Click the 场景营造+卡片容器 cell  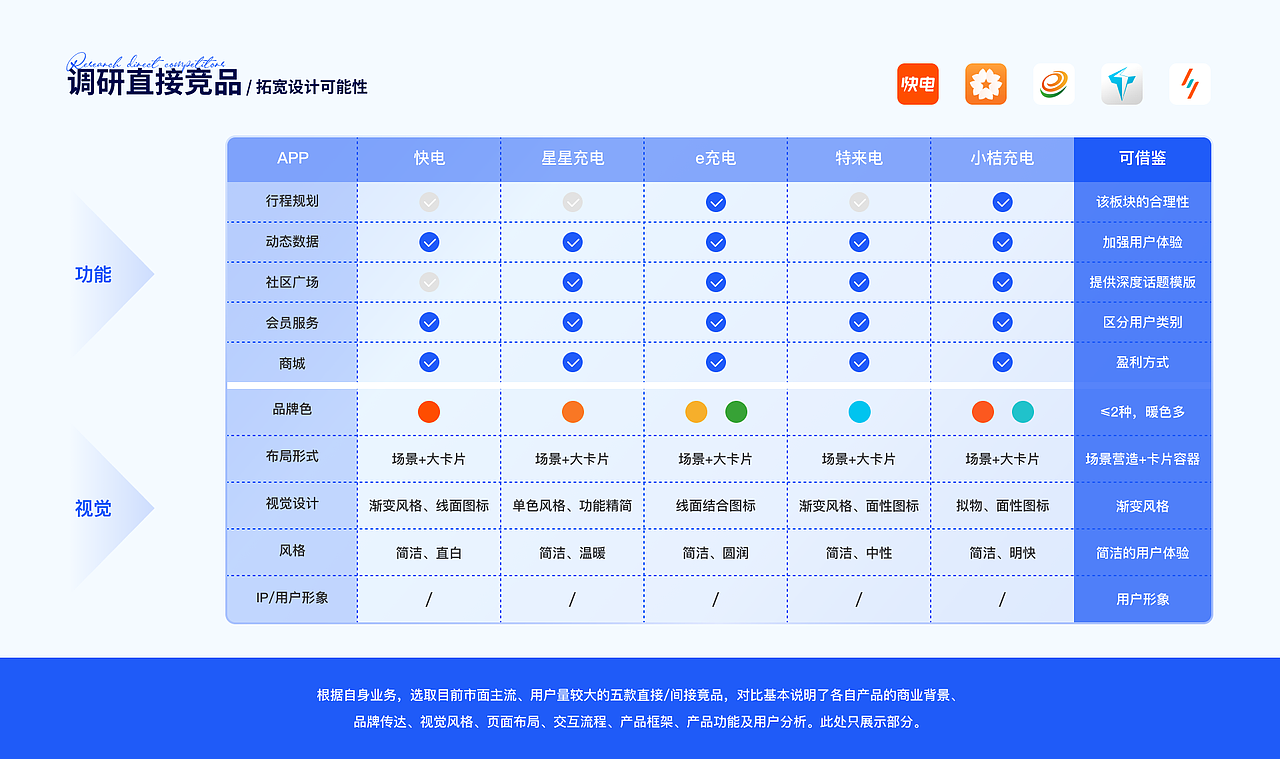pyautogui.click(x=1143, y=459)
